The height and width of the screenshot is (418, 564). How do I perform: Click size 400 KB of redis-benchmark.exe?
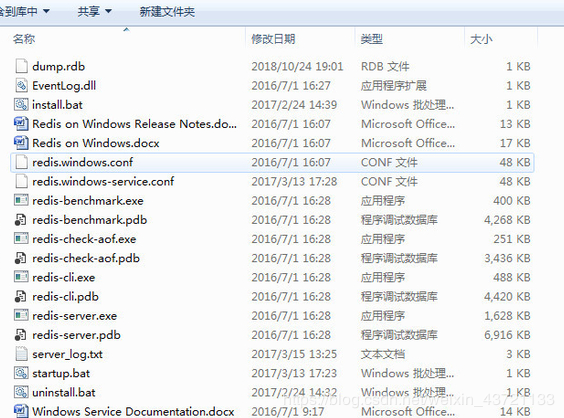[512, 201]
